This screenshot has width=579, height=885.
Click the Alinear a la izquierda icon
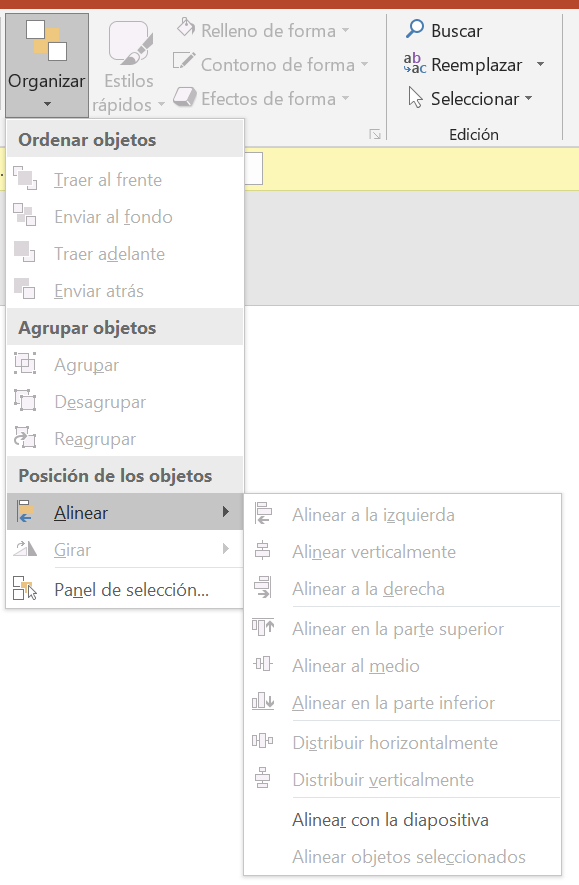click(x=263, y=514)
